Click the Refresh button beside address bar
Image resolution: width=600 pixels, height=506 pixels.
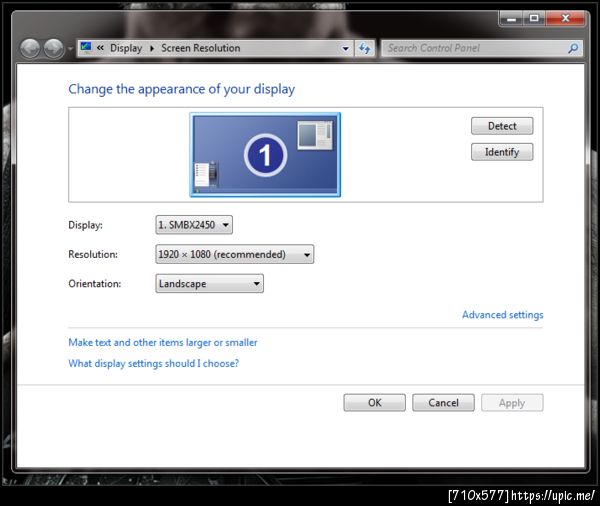pyautogui.click(x=364, y=49)
